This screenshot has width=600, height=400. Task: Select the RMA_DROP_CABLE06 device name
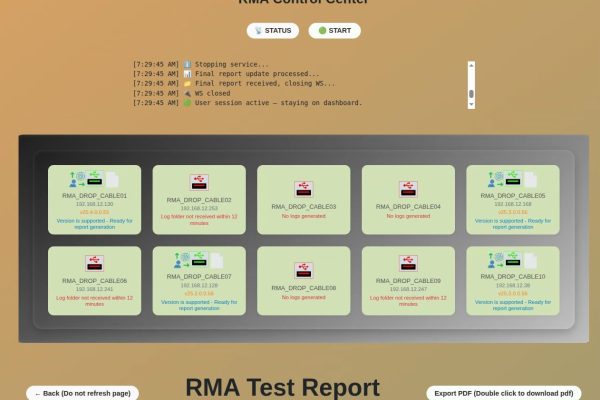(x=95, y=281)
